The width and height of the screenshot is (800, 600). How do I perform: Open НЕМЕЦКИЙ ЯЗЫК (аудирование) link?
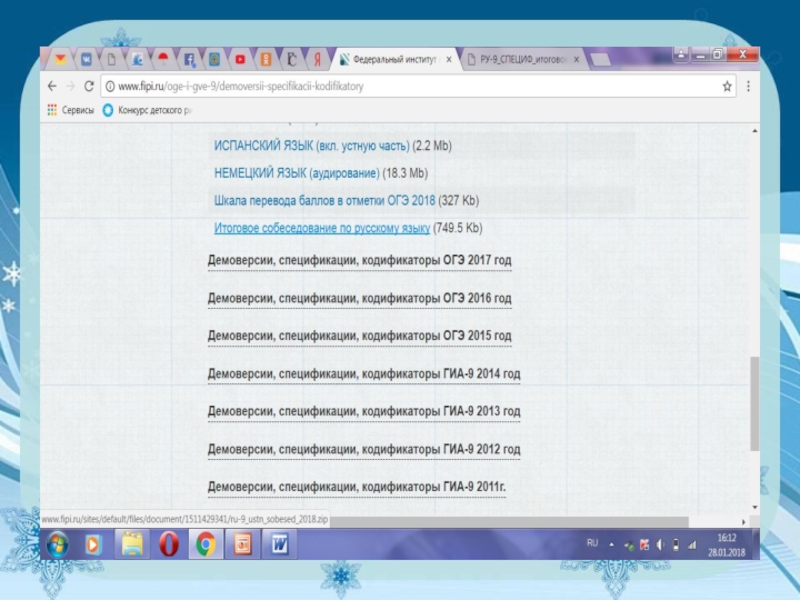click(297, 173)
